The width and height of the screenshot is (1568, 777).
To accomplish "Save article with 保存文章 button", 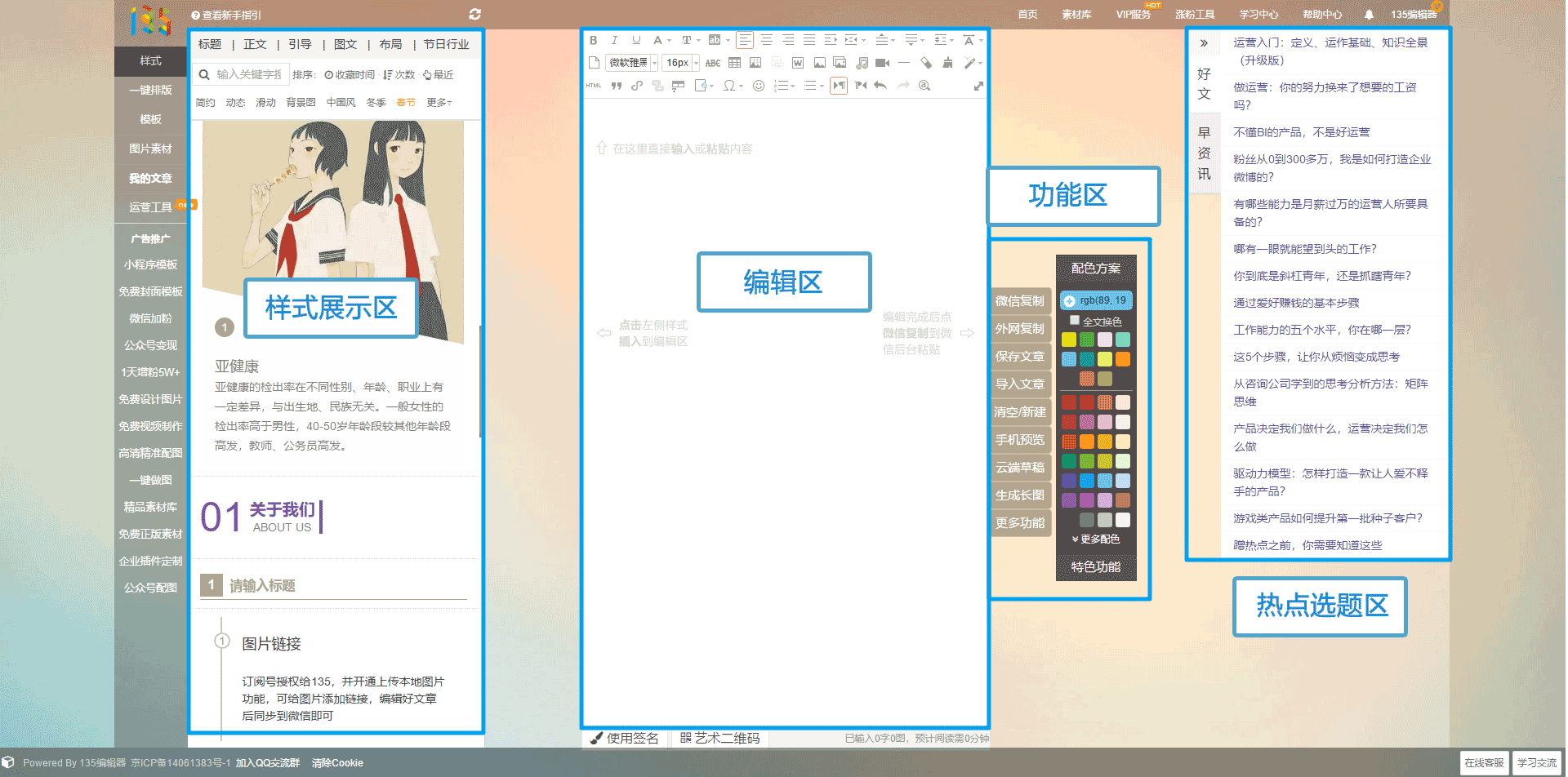I will [x=1019, y=357].
